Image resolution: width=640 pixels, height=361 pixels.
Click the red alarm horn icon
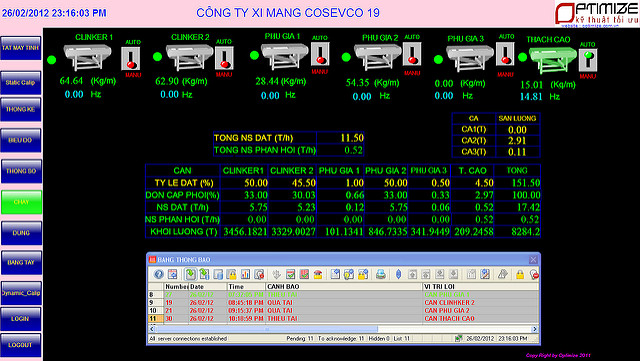318,274
